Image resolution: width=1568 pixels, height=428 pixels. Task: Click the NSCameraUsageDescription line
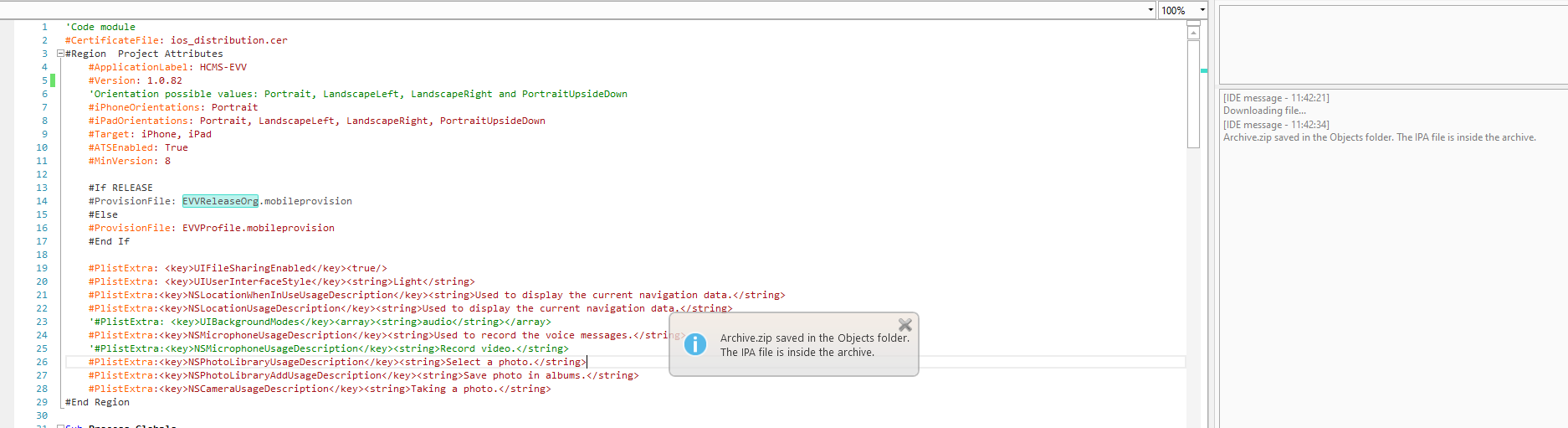(x=320, y=389)
